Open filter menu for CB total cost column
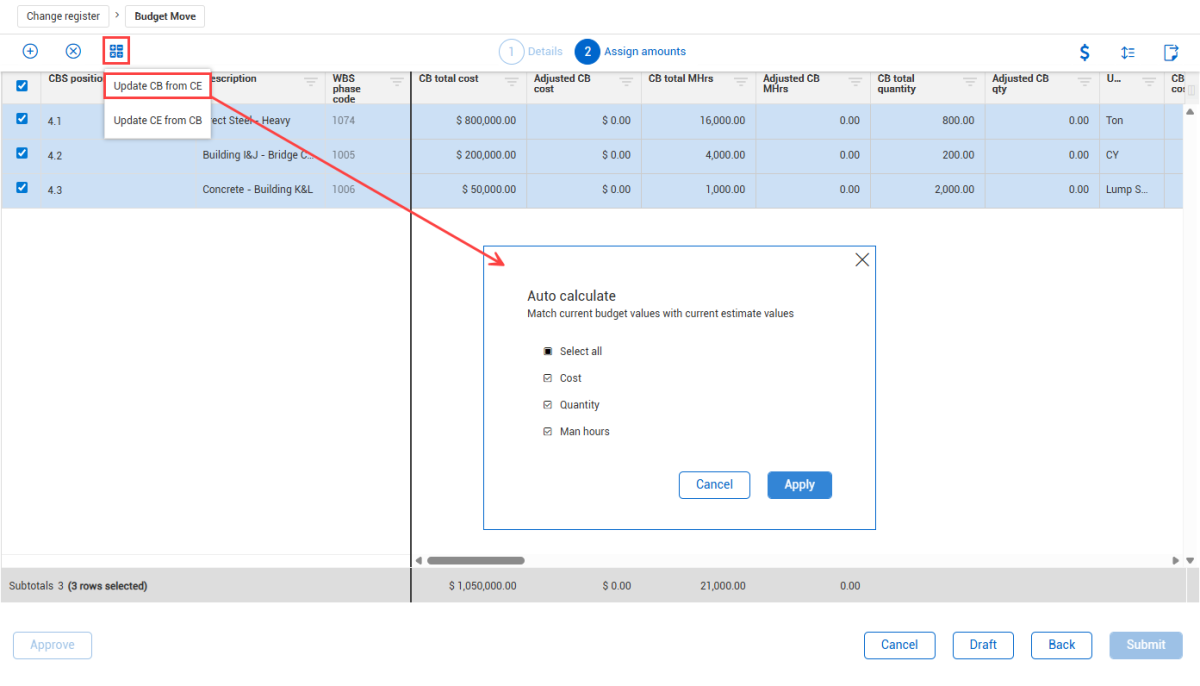 tap(511, 82)
